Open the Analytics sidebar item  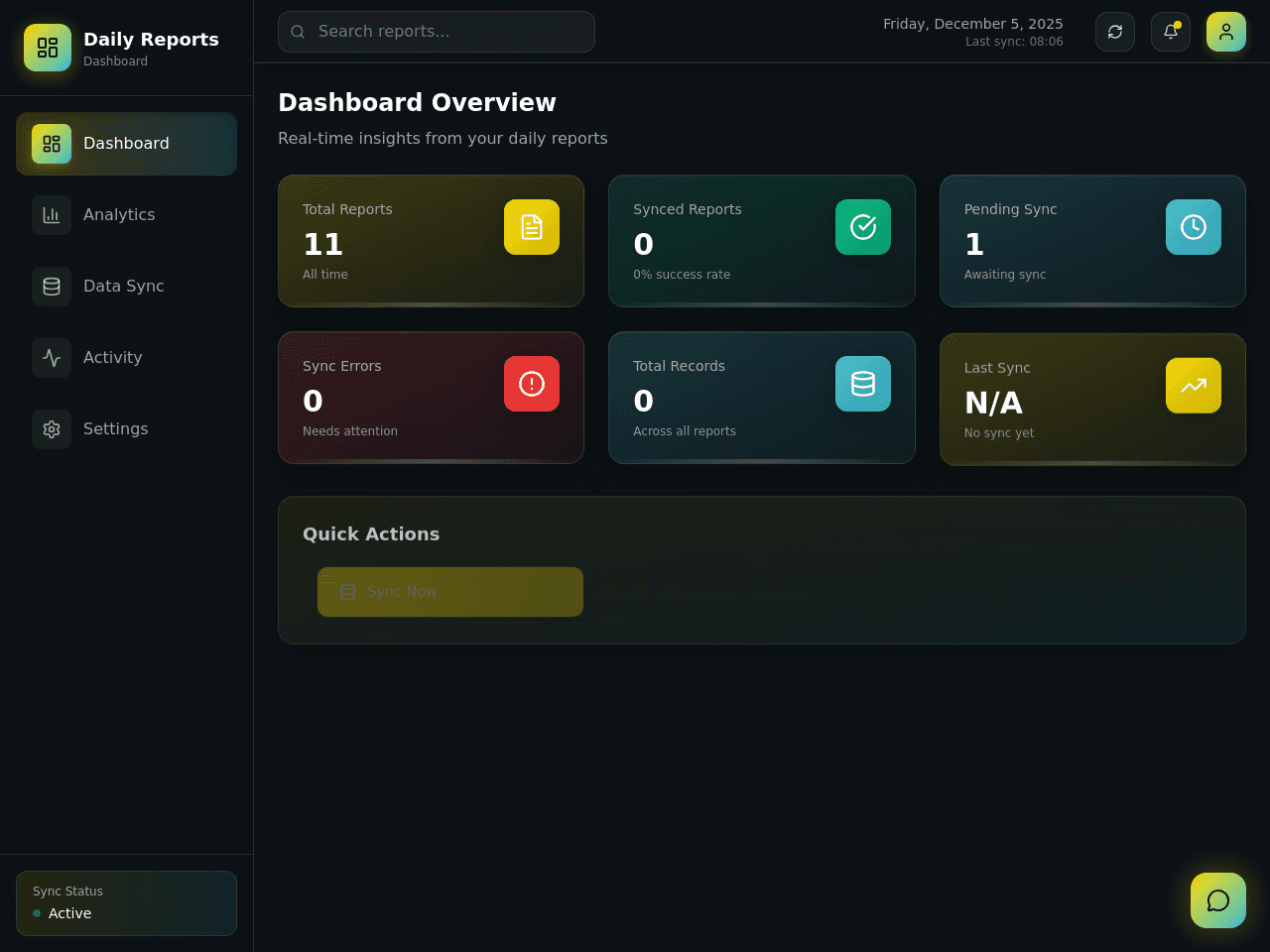click(126, 215)
